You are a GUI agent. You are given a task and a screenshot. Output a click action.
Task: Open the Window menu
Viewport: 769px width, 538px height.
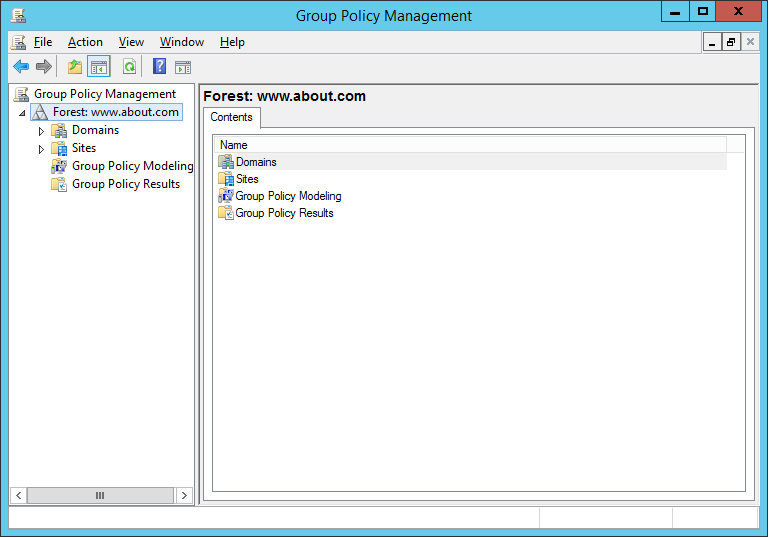coord(181,42)
